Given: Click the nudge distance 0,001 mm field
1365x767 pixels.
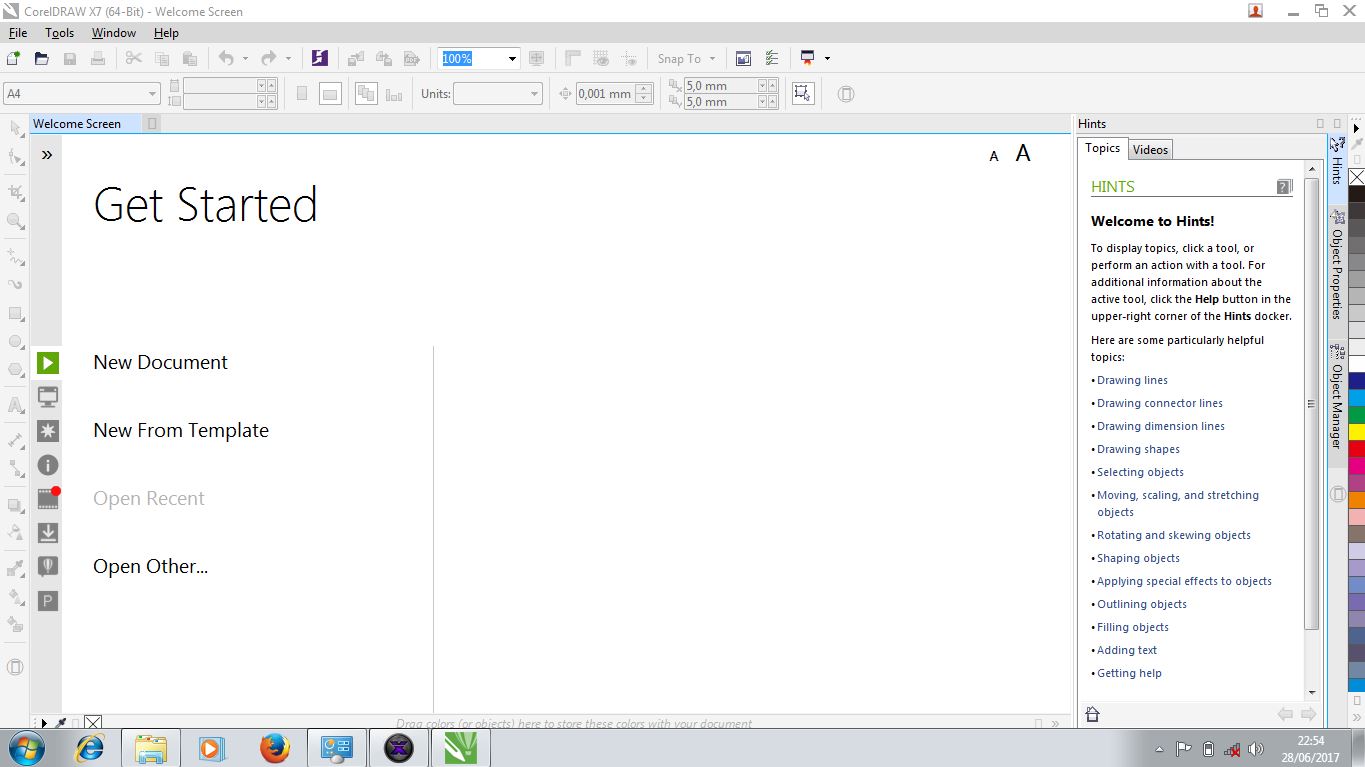Looking at the screenshot, I should point(605,94).
